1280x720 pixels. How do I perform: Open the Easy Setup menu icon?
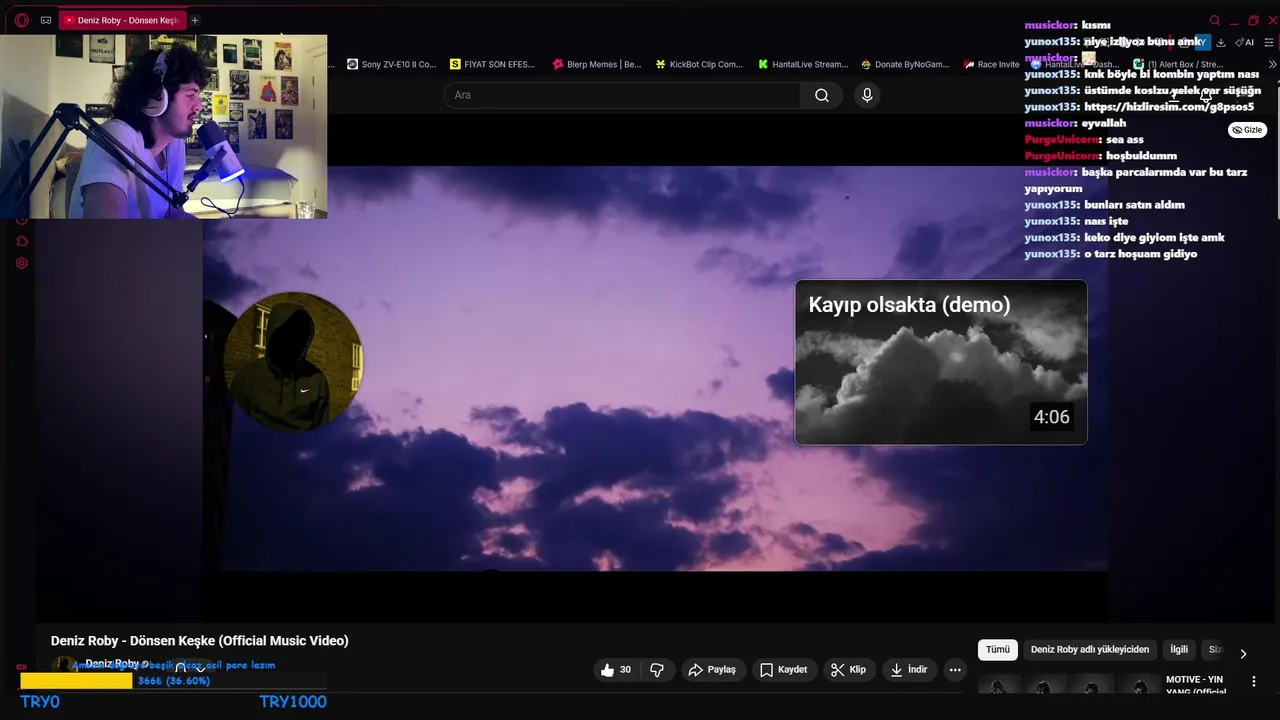click(x=1269, y=42)
